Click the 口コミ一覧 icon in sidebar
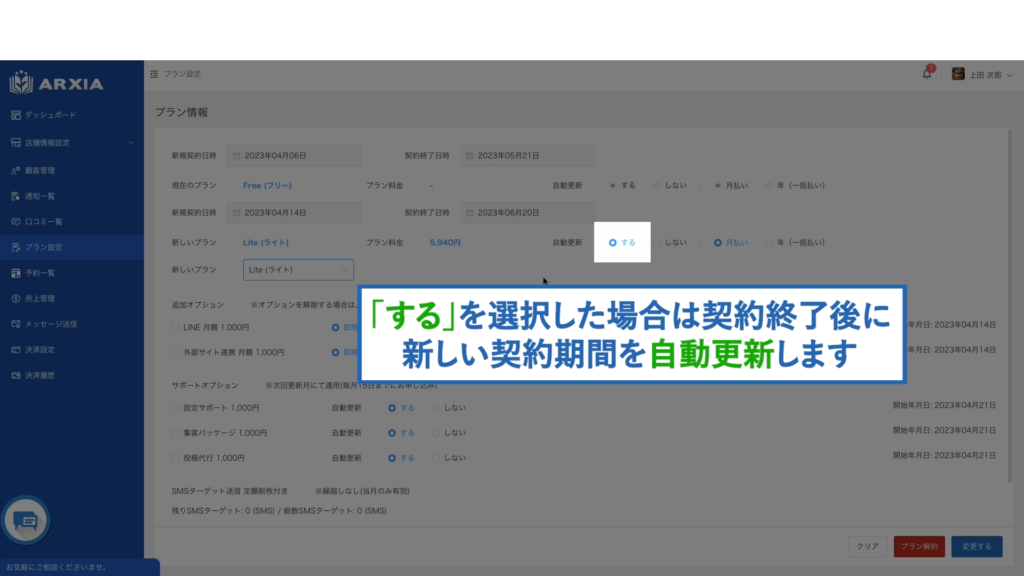The height and width of the screenshot is (576, 1024). click(x=15, y=221)
